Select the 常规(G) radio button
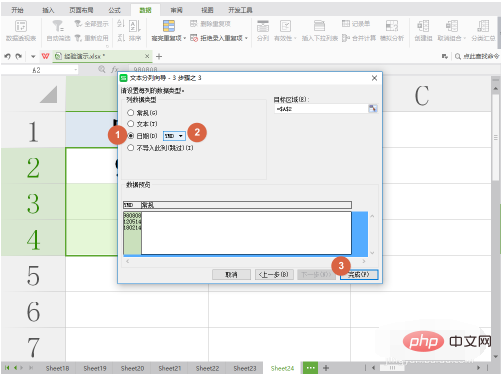Screen dimensions: 502x374 (x=130, y=113)
